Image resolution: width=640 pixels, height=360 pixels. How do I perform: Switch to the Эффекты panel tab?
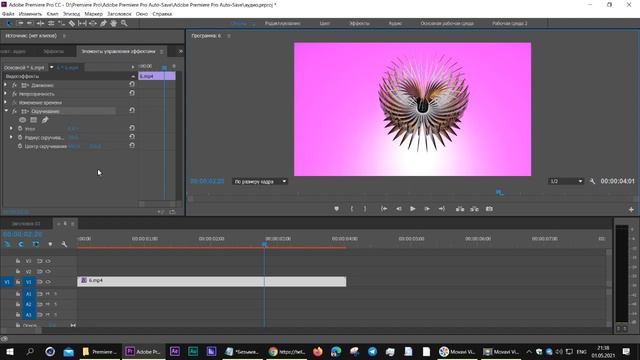(x=53, y=51)
